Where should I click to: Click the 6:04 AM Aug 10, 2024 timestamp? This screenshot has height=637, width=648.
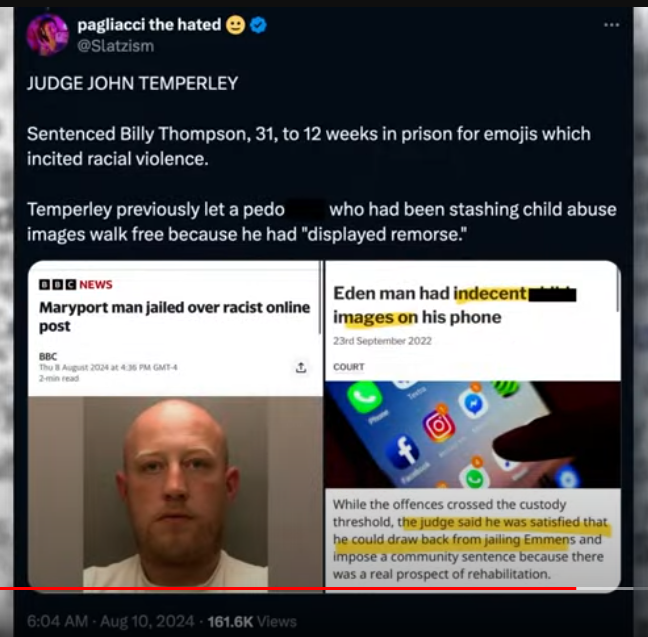110,621
